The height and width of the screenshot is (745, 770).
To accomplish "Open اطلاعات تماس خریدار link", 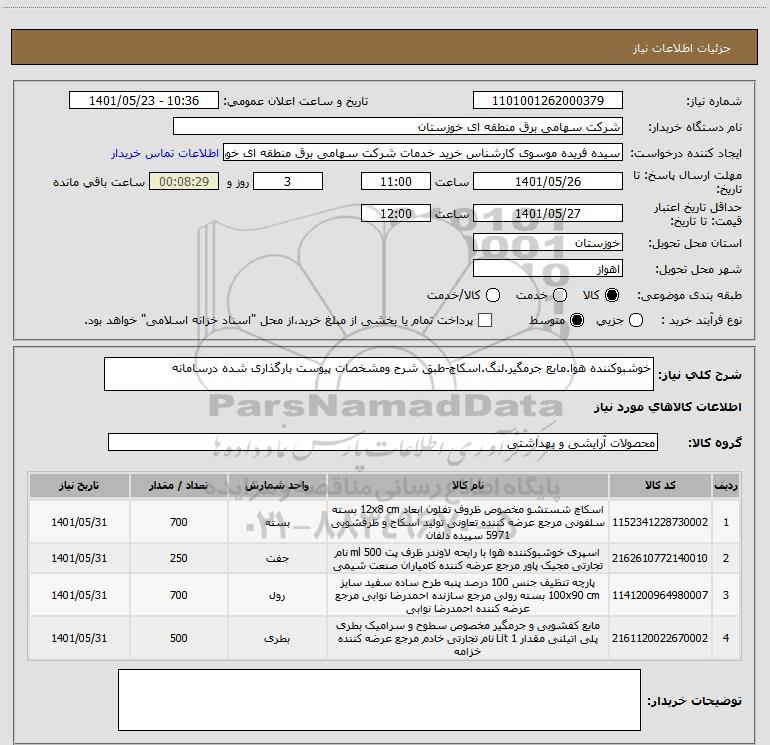I will 163,154.
